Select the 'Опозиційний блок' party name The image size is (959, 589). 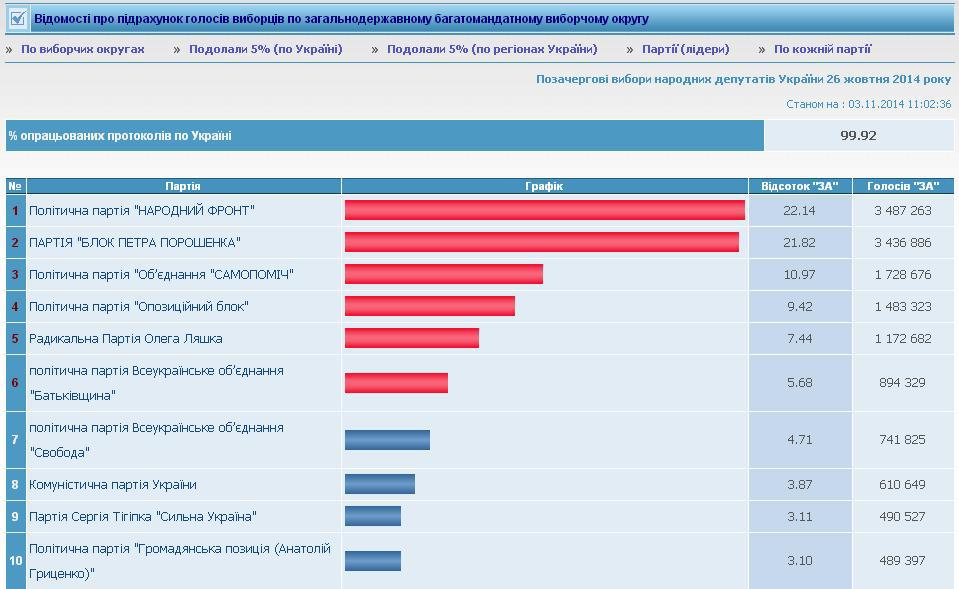coord(139,306)
